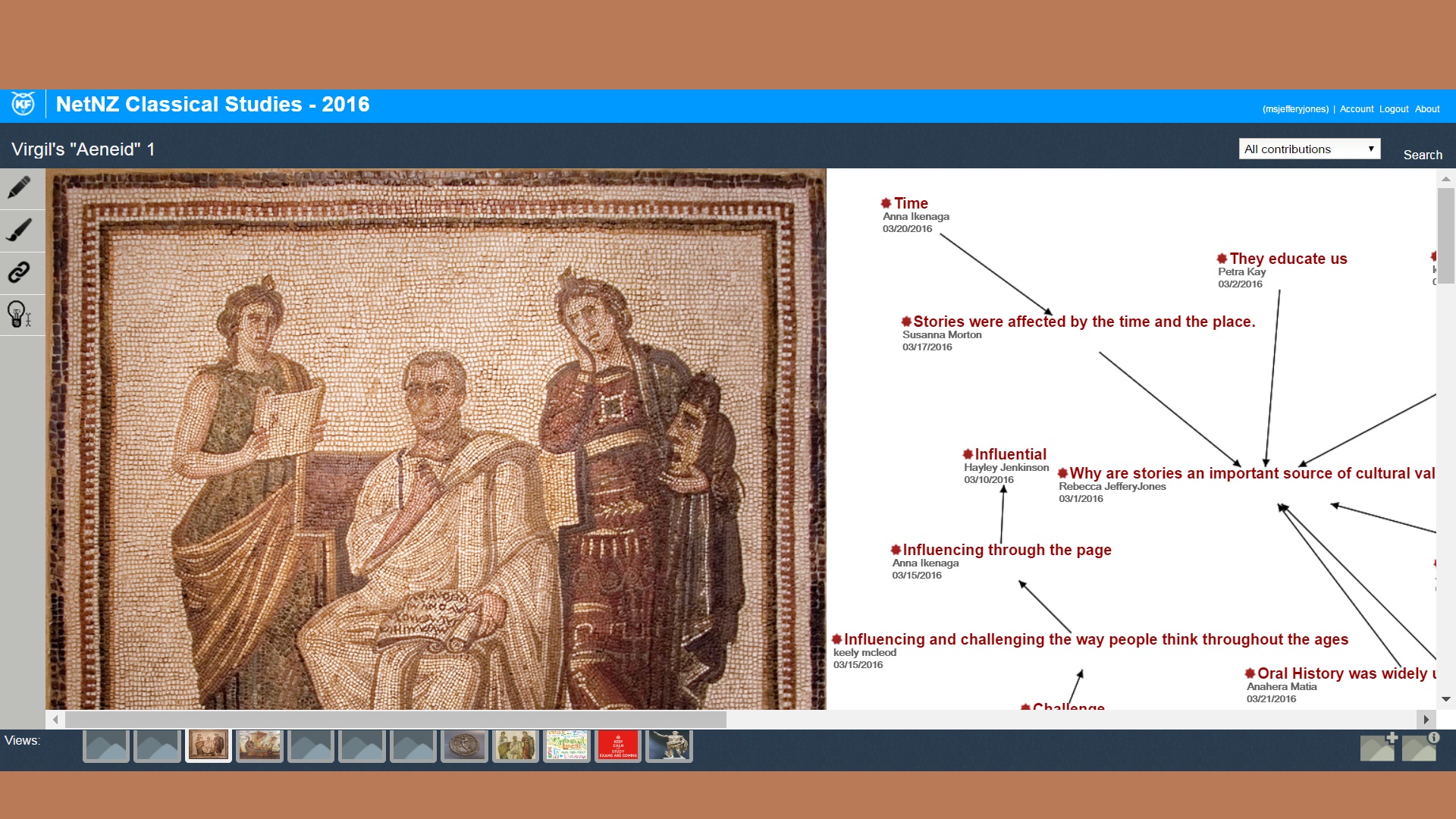Click marker beside 'Oral History' note
Screen dimensions: 1456x819
point(1250,673)
